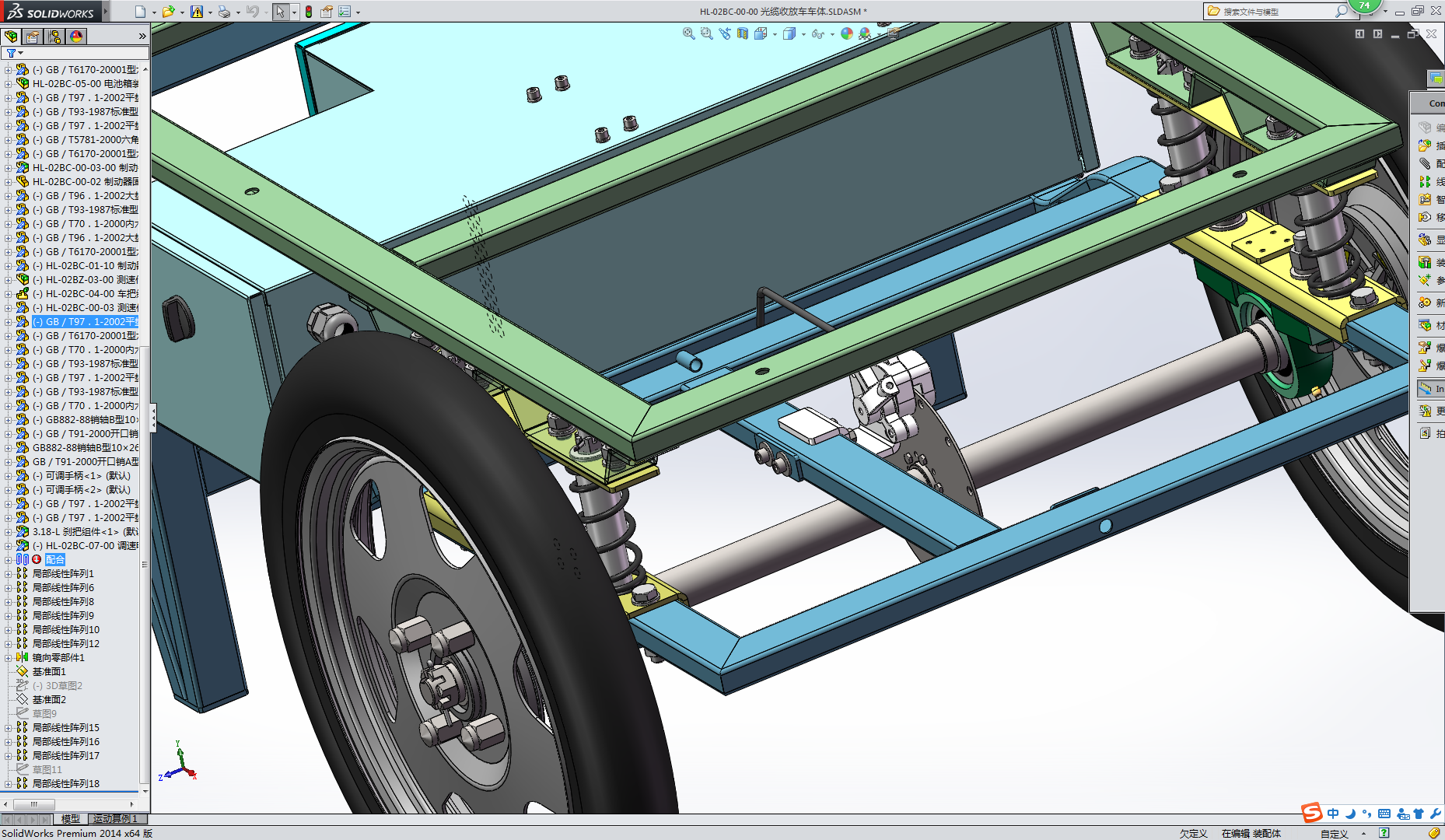Click the Linear Component Pattern icon
Viewport: 1445px width, 840px height.
click(x=1425, y=181)
